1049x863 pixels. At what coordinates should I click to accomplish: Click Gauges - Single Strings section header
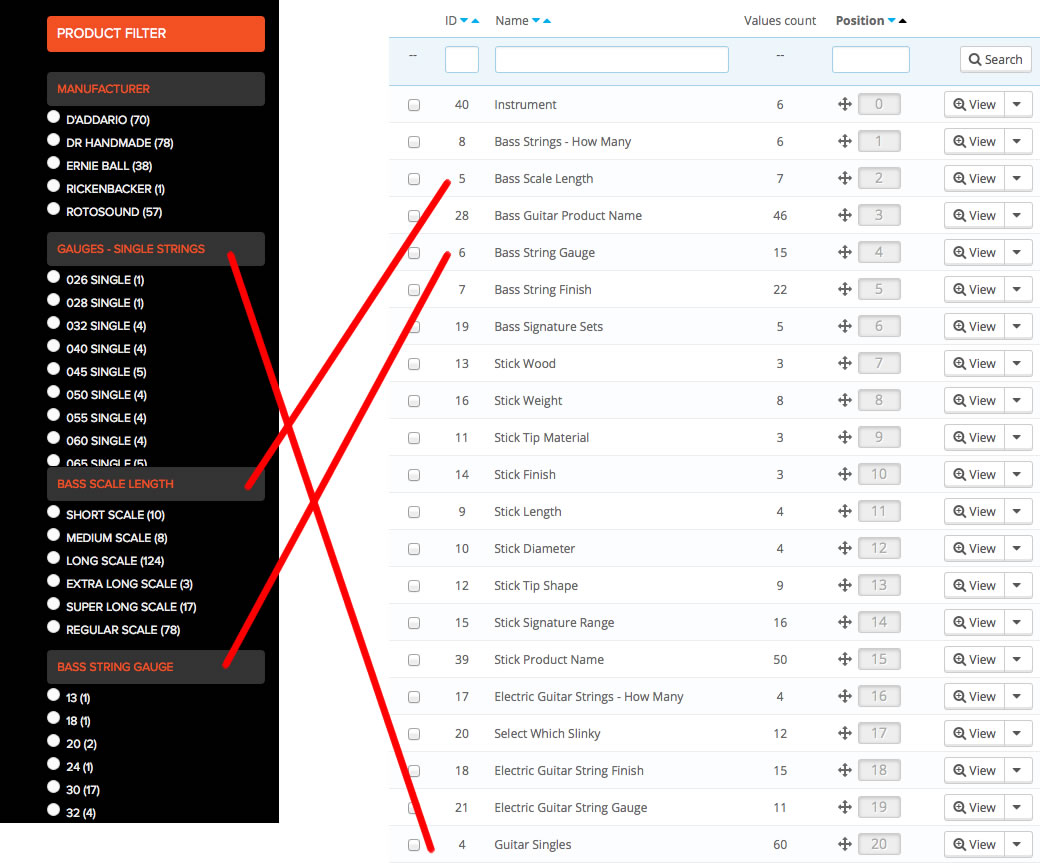tap(156, 249)
